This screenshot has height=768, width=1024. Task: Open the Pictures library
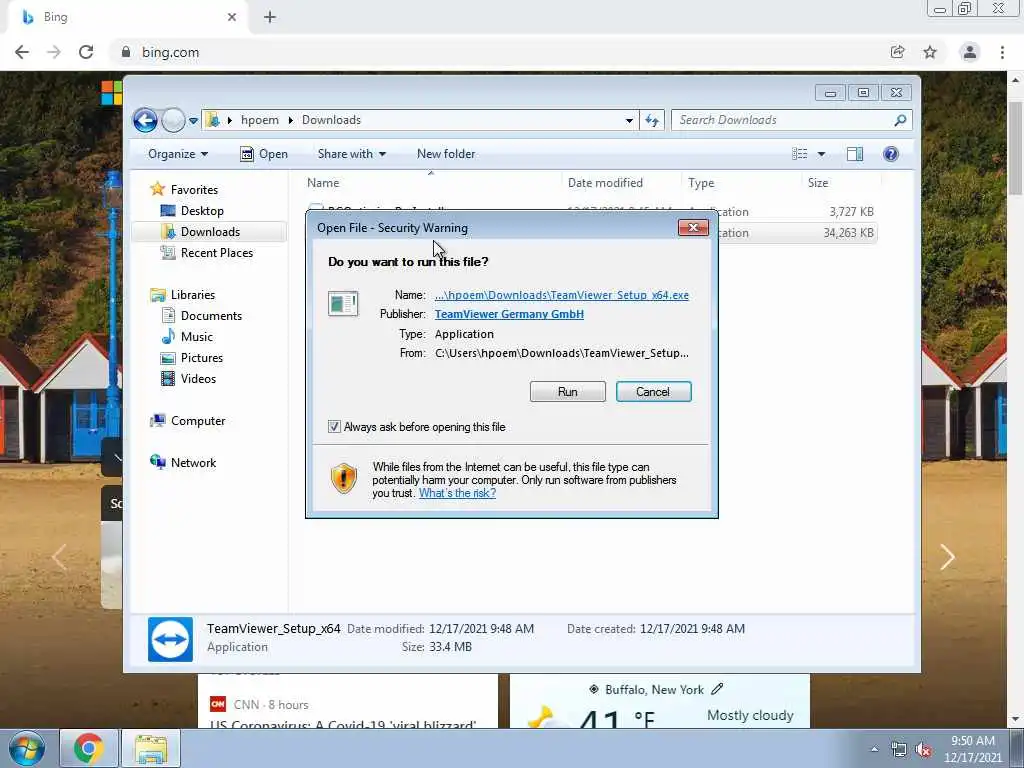pos(202,358)
